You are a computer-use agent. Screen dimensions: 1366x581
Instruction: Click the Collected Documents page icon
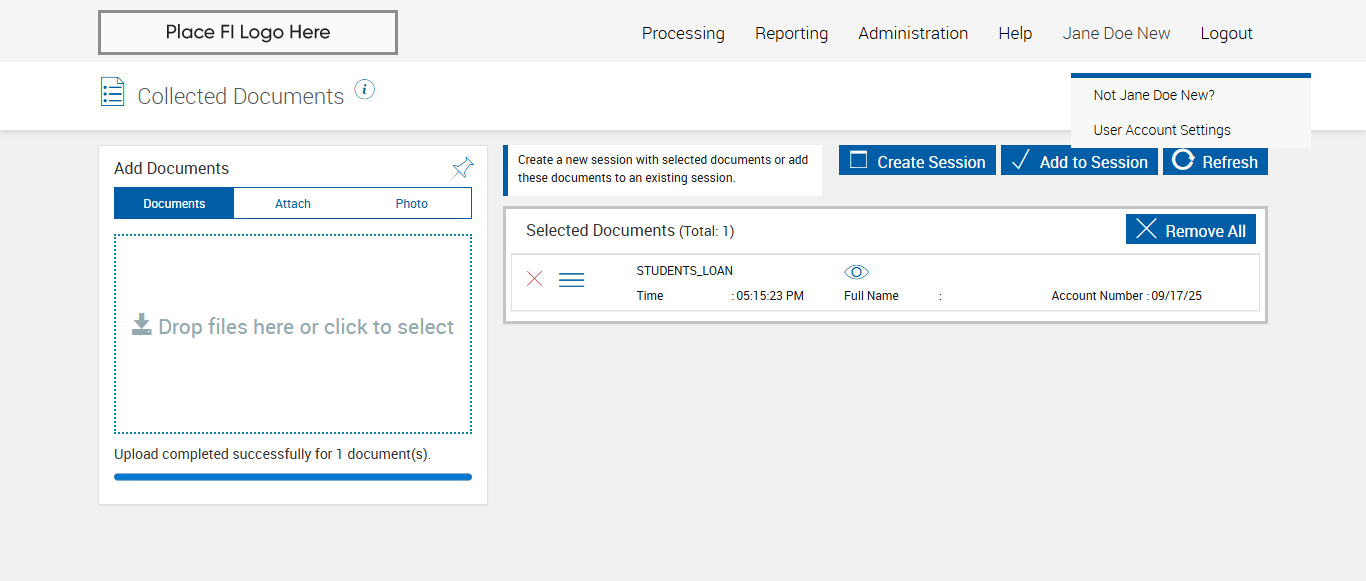click(113, 92)
